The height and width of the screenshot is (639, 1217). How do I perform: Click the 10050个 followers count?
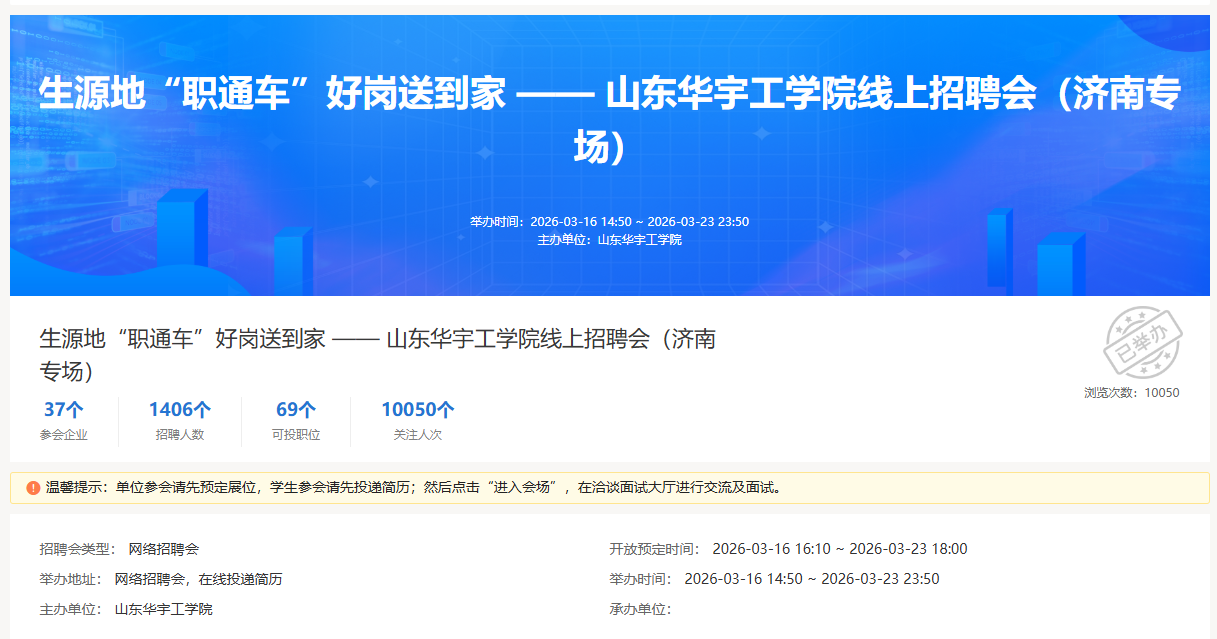[417, 409]
